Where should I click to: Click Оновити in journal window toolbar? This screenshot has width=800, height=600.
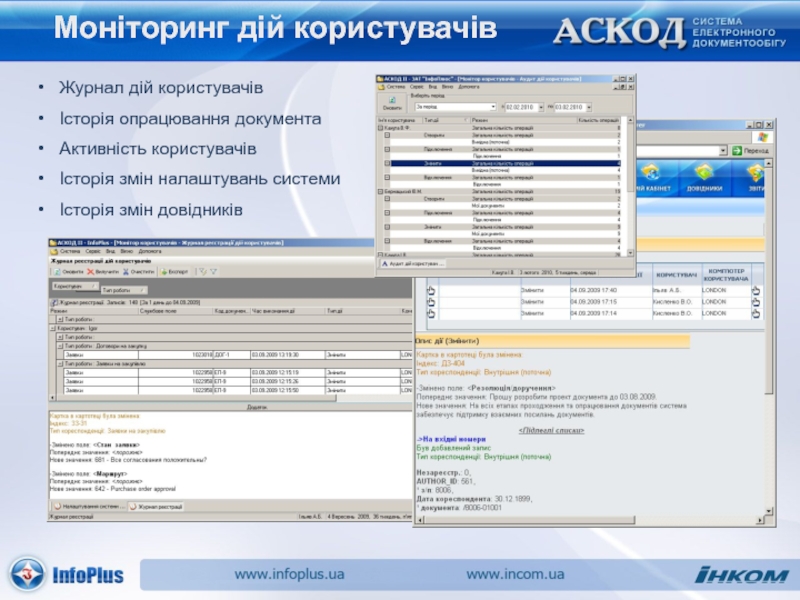(x=69, y=272)
